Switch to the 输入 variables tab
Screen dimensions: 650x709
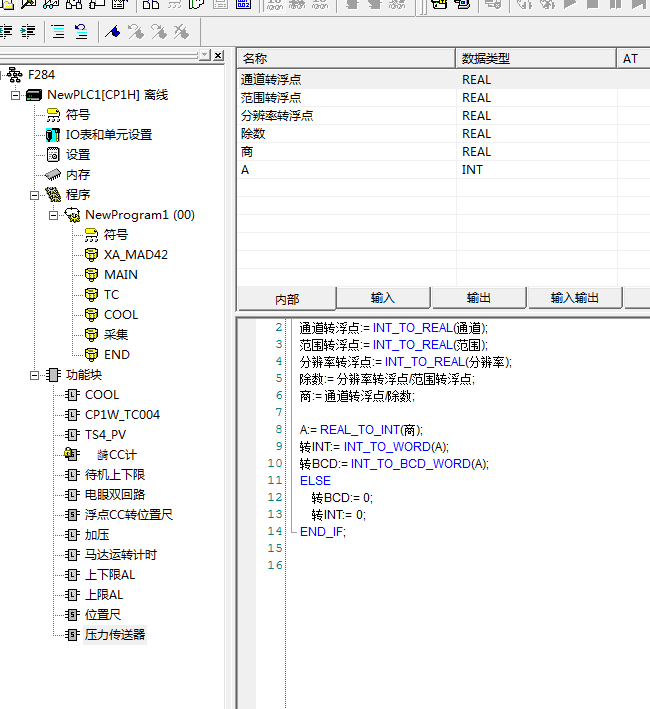point(382,298)
